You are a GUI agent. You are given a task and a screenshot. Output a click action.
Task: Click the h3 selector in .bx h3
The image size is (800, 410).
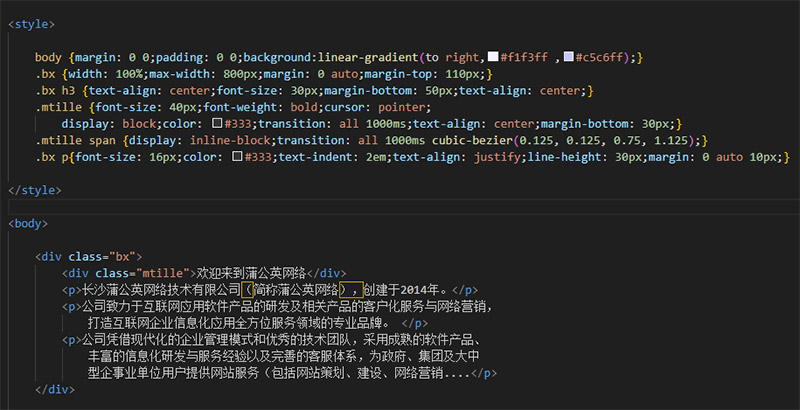point(68,91)
